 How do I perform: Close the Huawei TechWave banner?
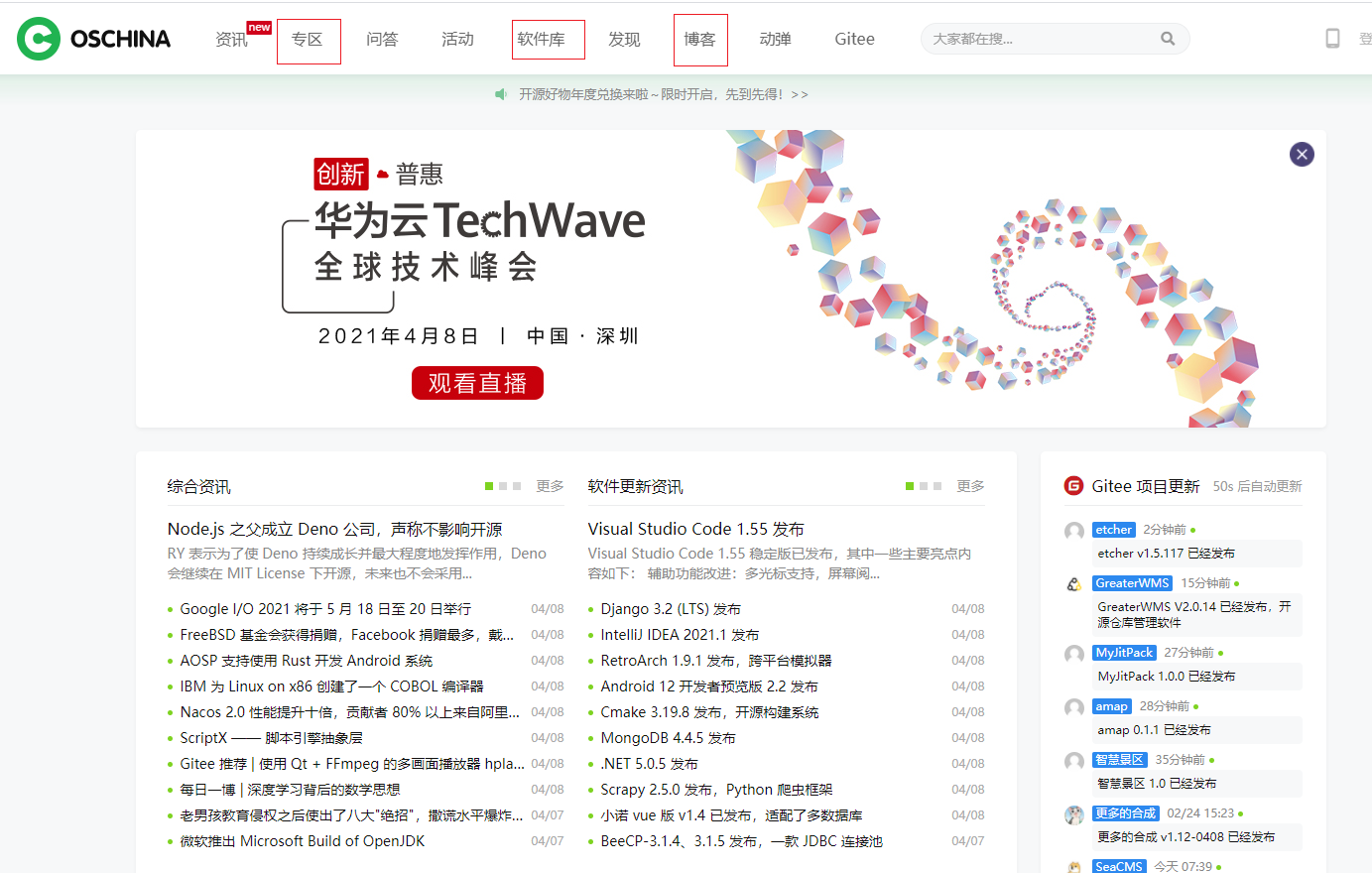point(1302,154)
